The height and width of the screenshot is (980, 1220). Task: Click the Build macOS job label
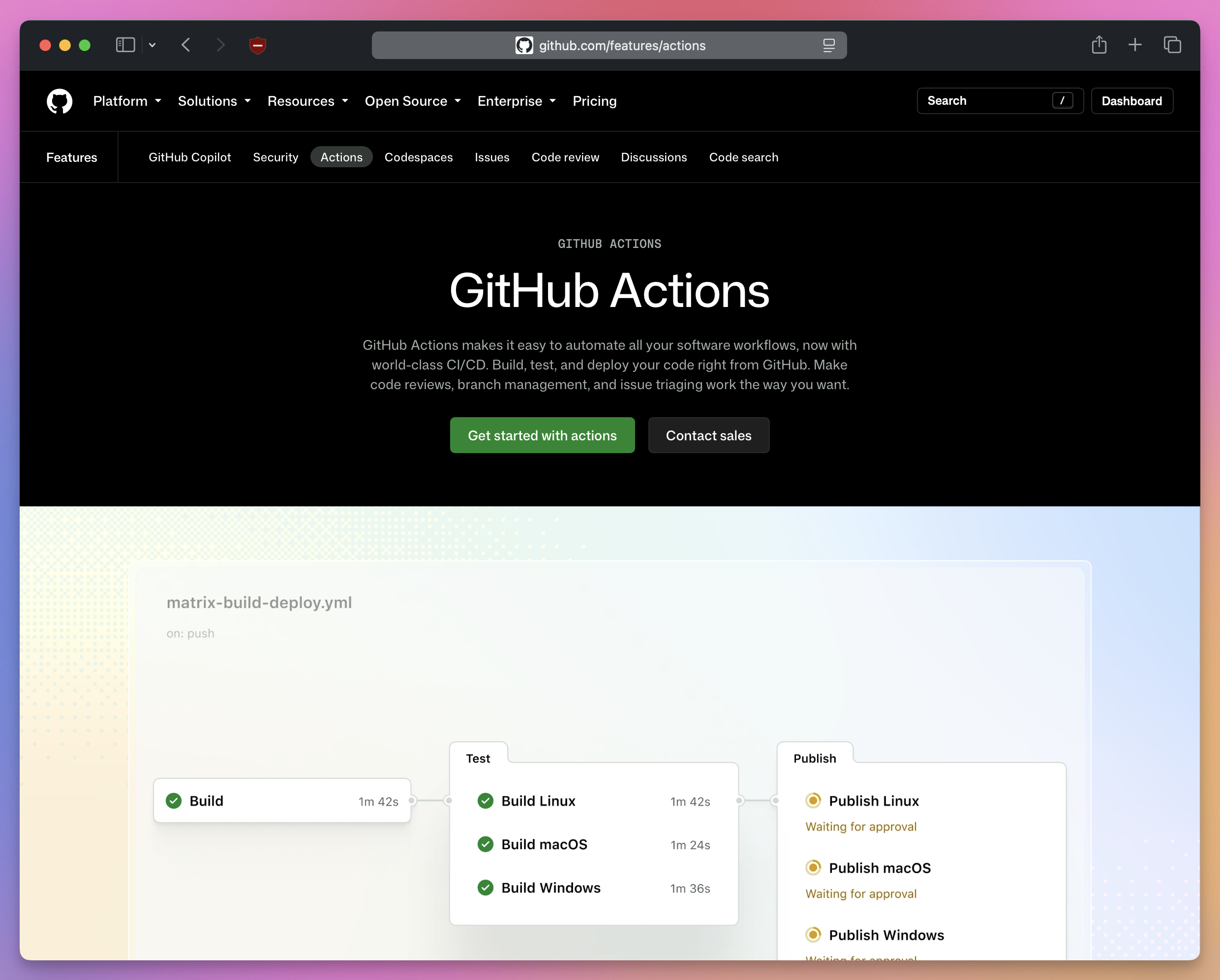(x=545, y=844)
